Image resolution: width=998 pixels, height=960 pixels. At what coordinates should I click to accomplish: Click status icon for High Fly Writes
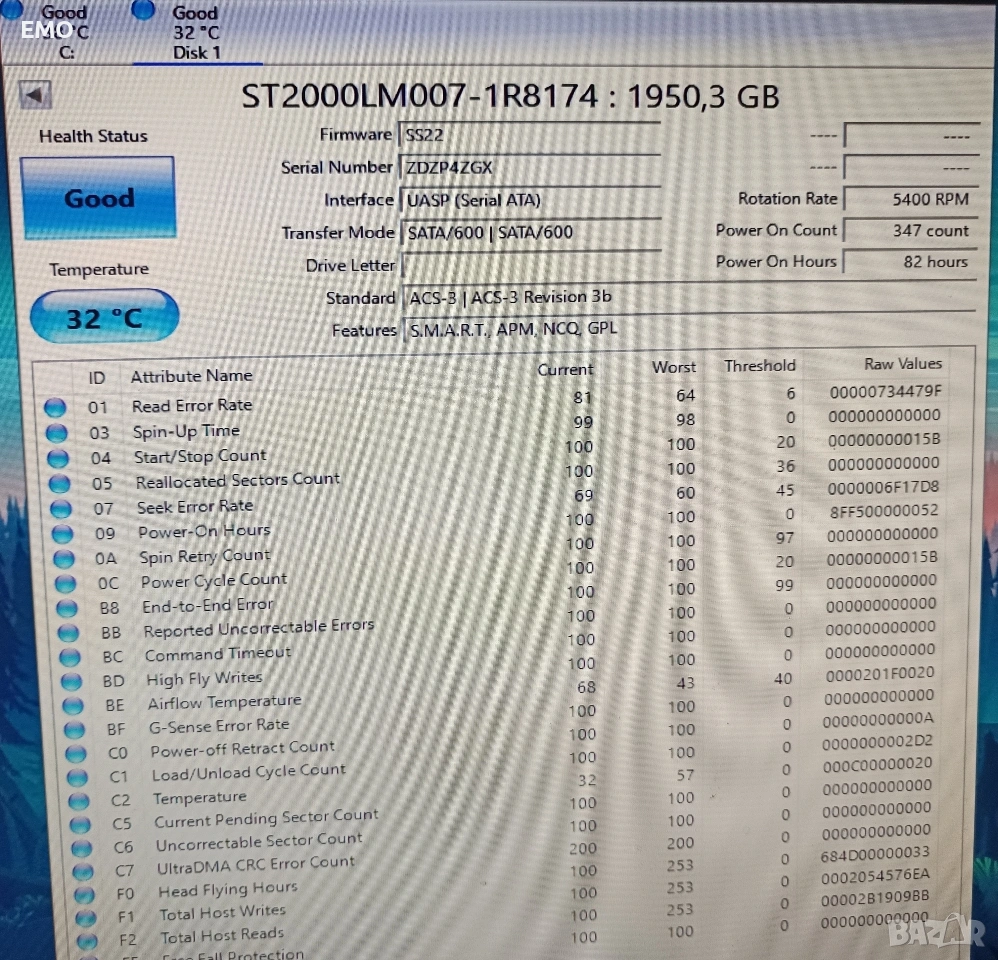pos(71,681)
